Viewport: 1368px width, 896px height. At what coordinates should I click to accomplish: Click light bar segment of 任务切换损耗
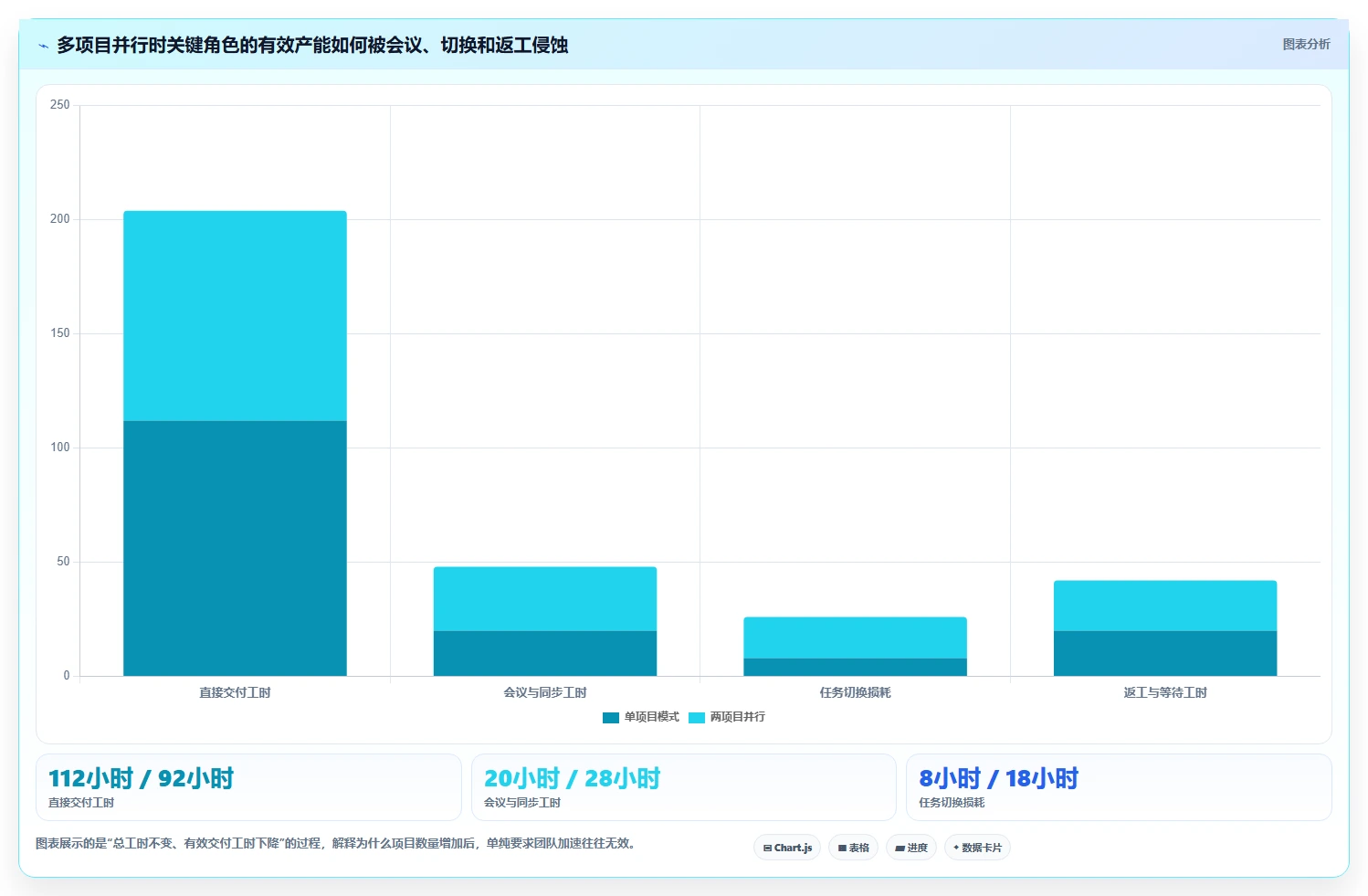tap(855, 638)
